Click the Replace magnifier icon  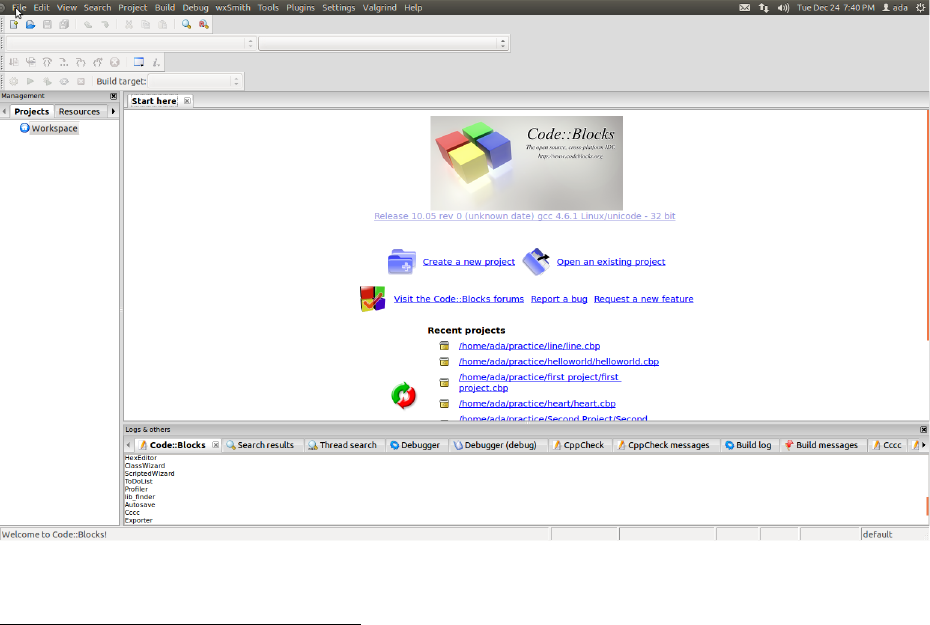point(203,24)
